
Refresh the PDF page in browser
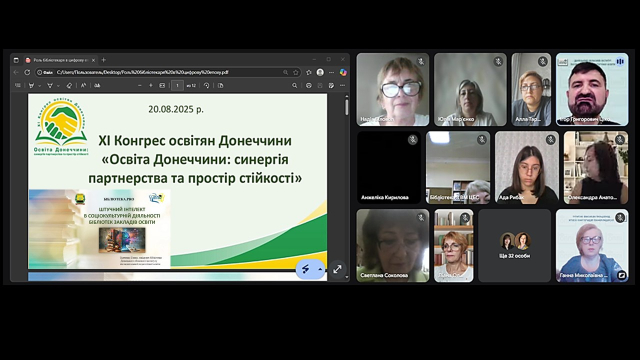(27, 72)
